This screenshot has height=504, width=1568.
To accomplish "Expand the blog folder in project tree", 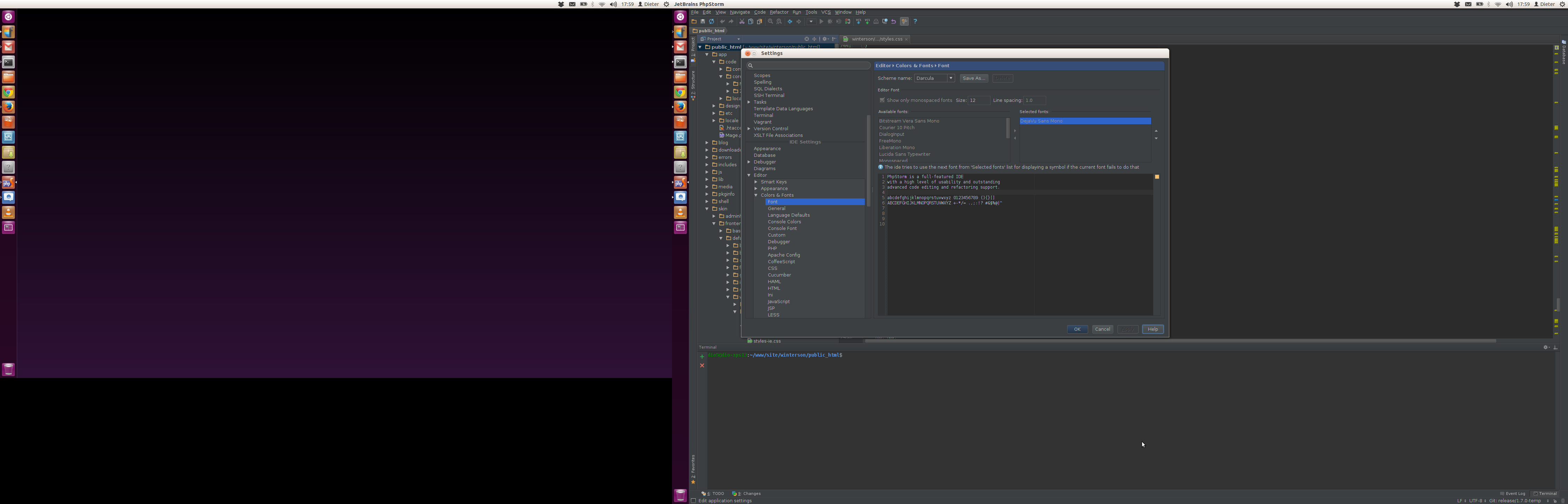I will click(707, 143).
